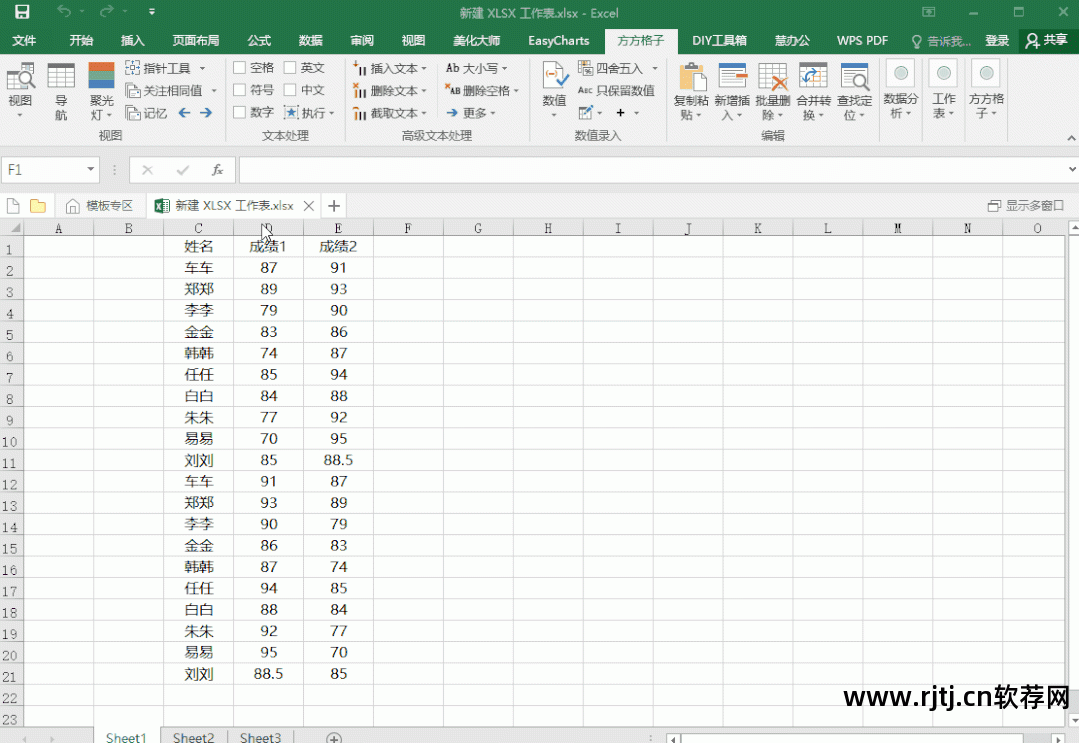1079x743 pixels.
Task: Switch to the DIY工具箱 tab
Action: [x=719, y=41]
